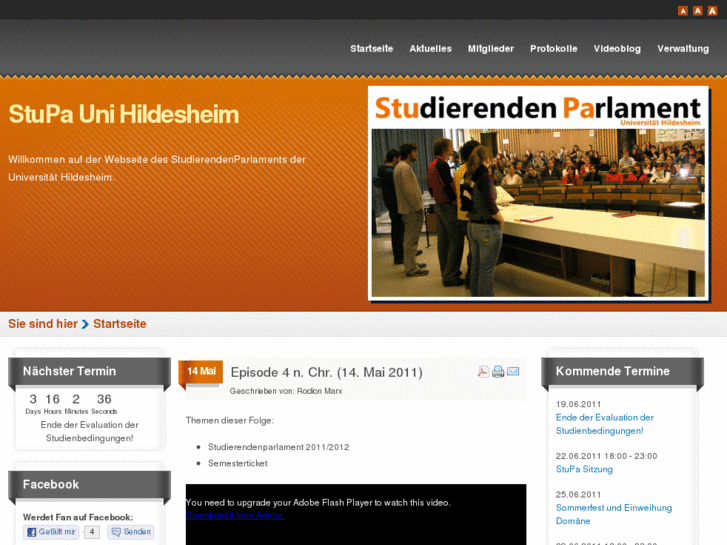Open Ende der Evaluation der Studienbedingungen event link
Screen dimensions: 727x545
[x=605, y=424]
